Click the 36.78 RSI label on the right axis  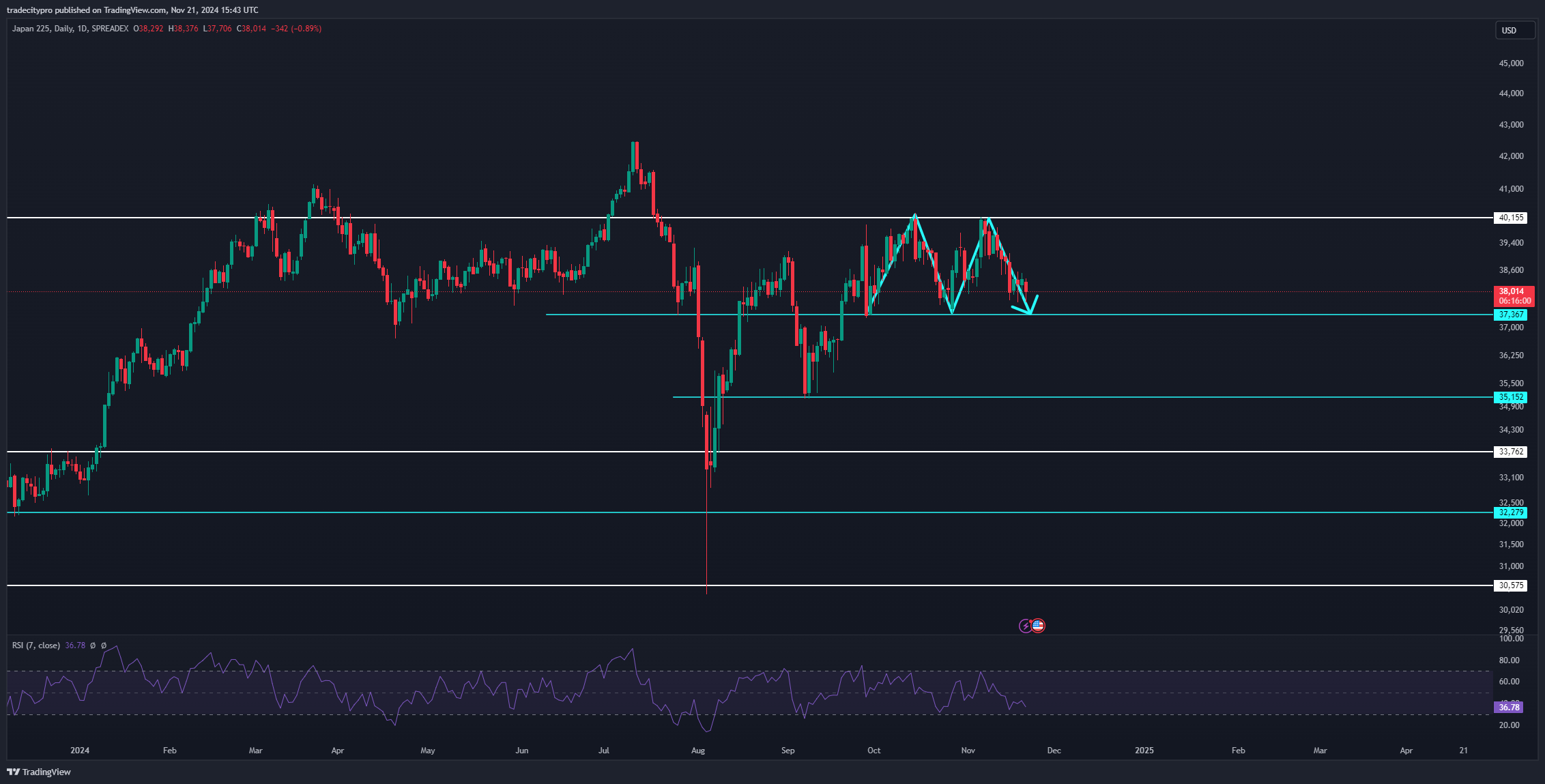click(x=1508, y=708)
